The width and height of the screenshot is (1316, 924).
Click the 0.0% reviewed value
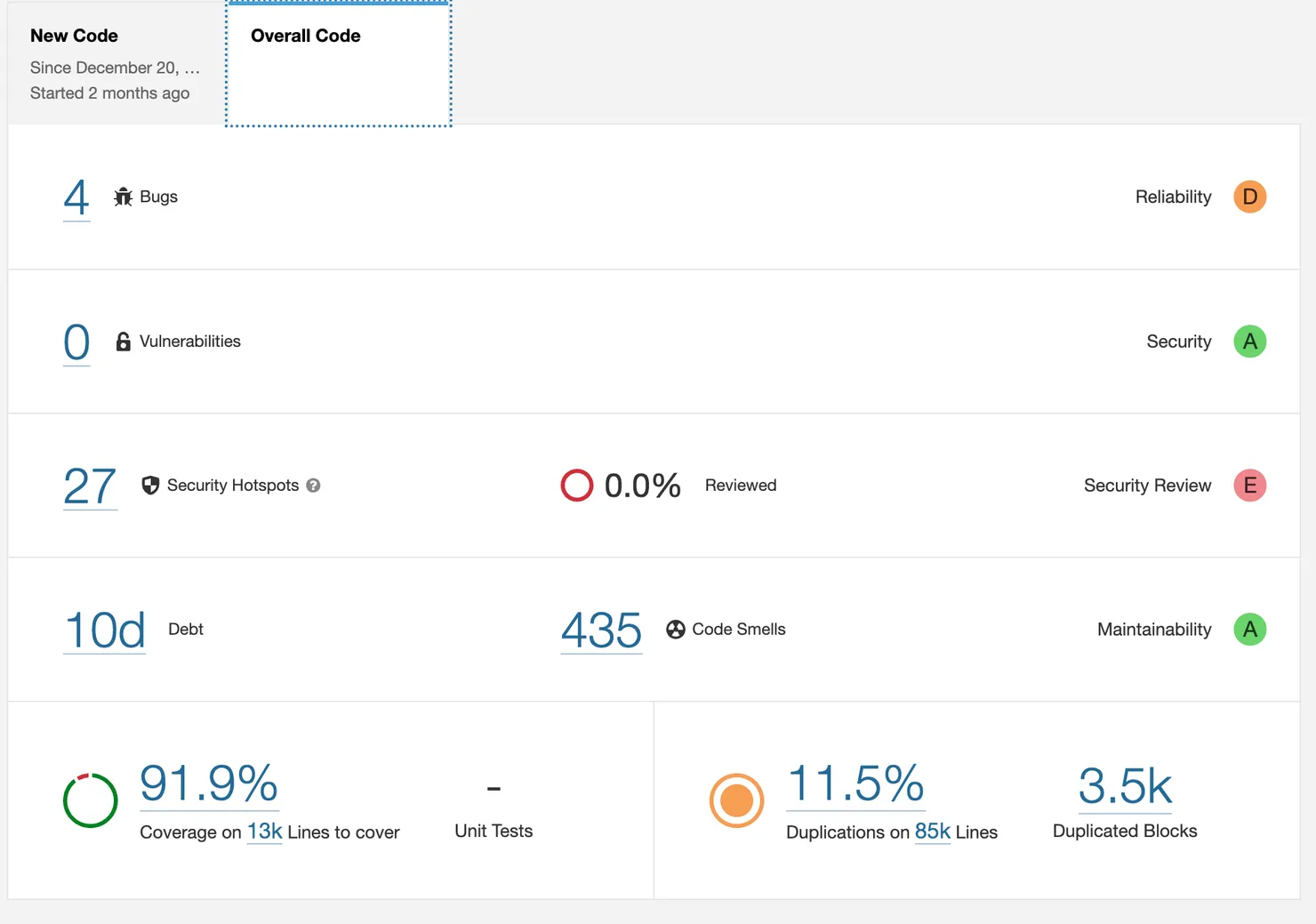[643, 486]
